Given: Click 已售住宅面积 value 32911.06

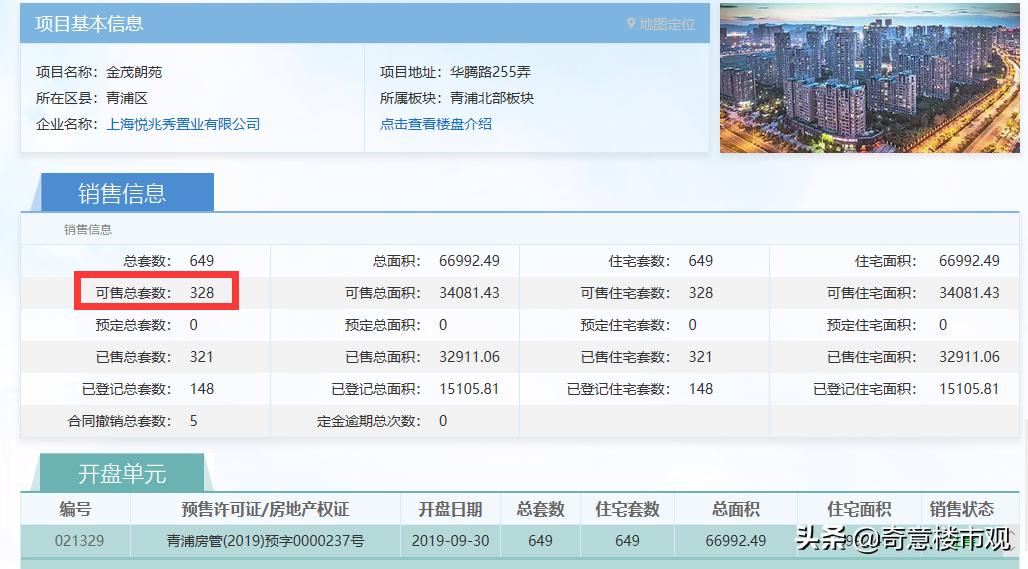Looking at the screenshot, I should coord(969,357).
